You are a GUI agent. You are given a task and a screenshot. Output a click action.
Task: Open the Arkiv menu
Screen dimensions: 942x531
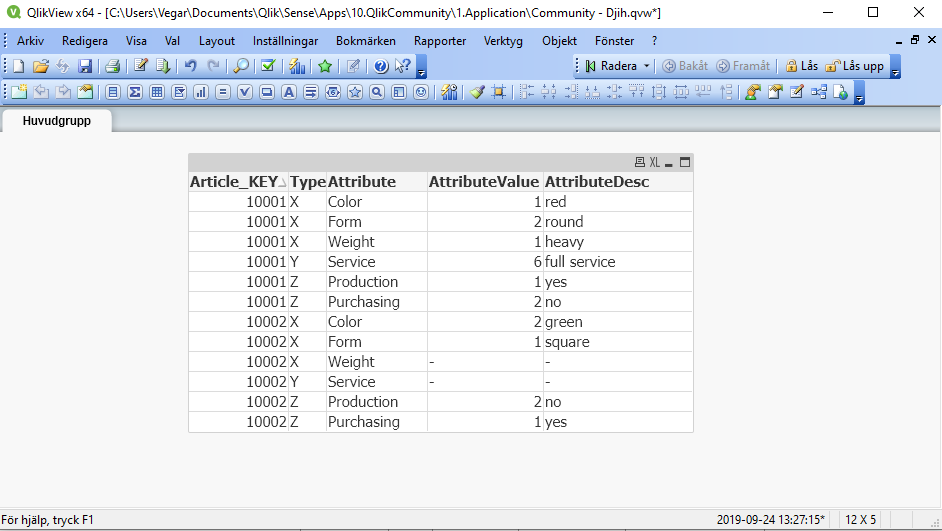[30, 41]
